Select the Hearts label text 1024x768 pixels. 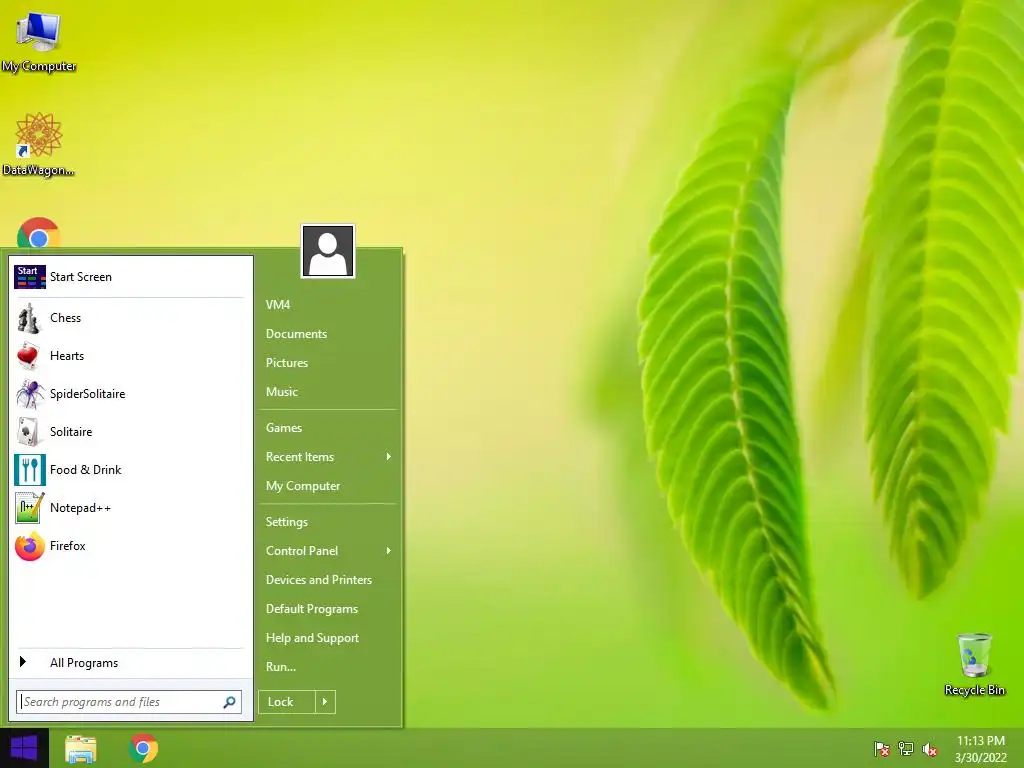[67, 356]
